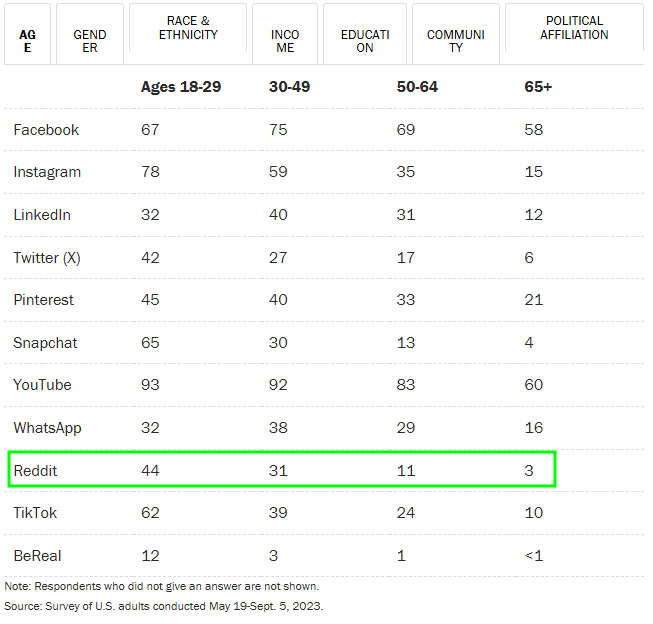Select the Instagram row label

(x=47, y=172)
